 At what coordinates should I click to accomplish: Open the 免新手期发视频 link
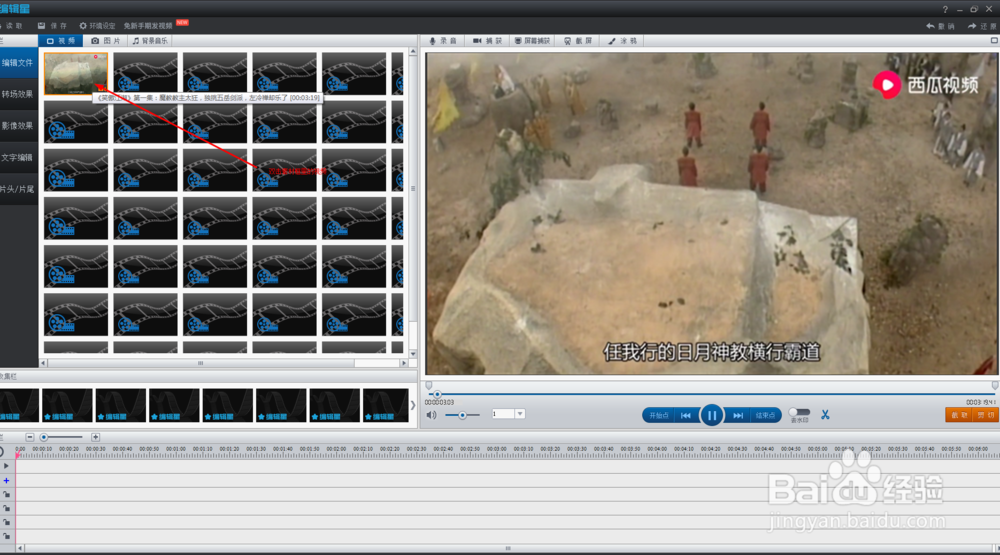148,26
